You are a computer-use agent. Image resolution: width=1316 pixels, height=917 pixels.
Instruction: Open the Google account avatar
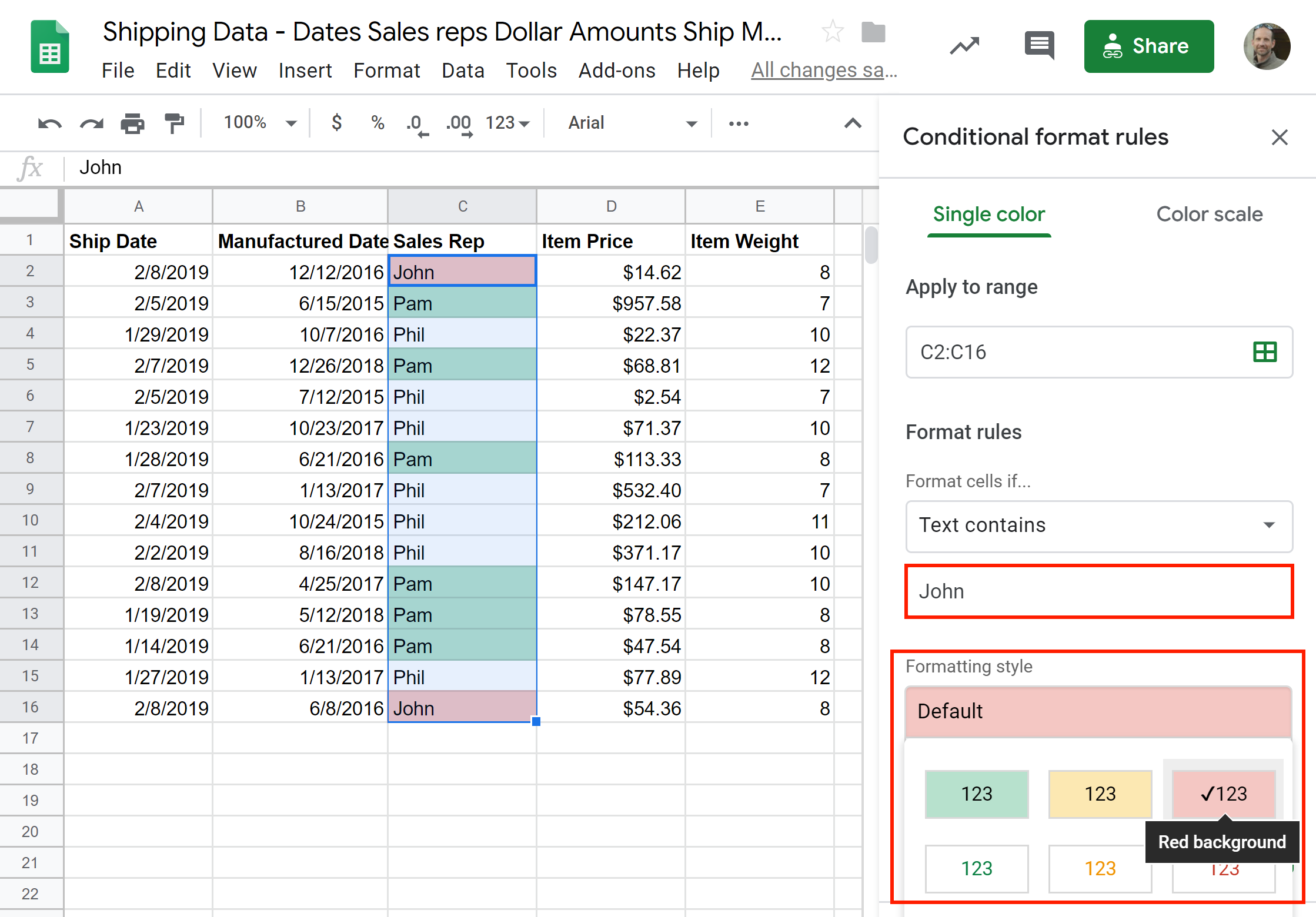[1267, 46]
